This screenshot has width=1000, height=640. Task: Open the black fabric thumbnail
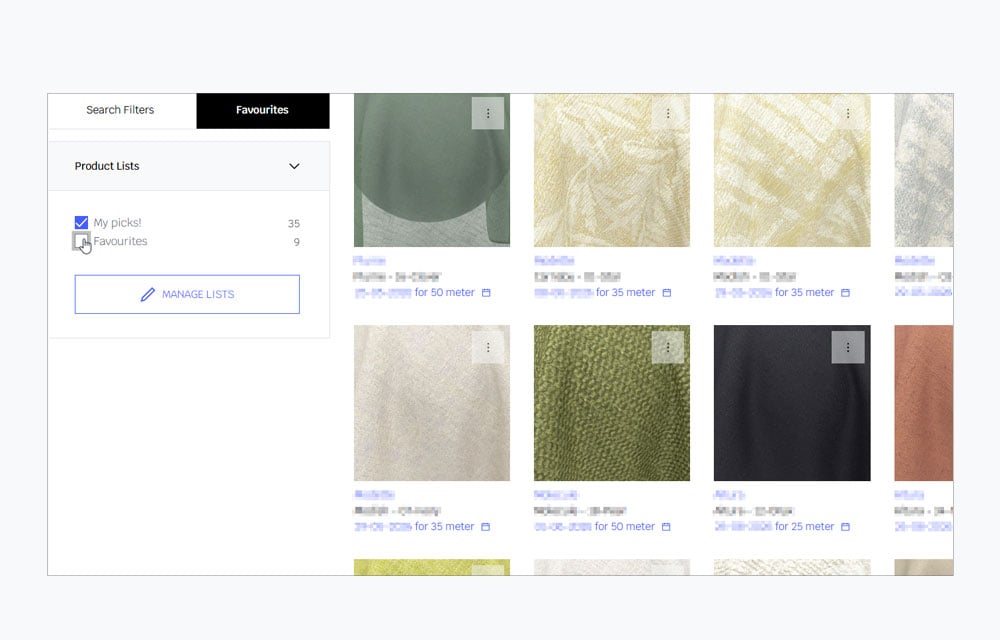coord(791,403)
